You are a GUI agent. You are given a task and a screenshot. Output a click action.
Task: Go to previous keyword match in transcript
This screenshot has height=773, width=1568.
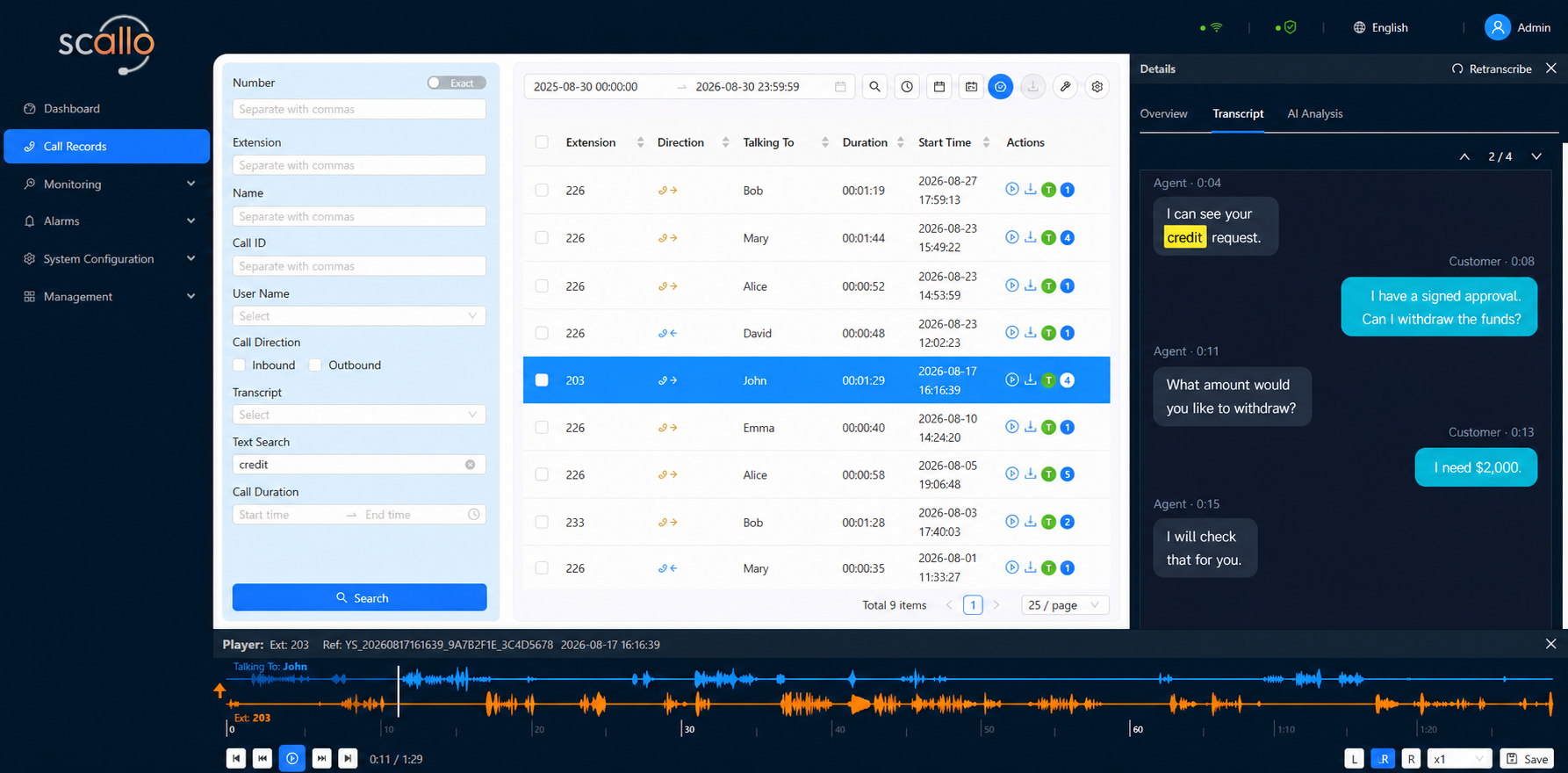[1464, 156]
